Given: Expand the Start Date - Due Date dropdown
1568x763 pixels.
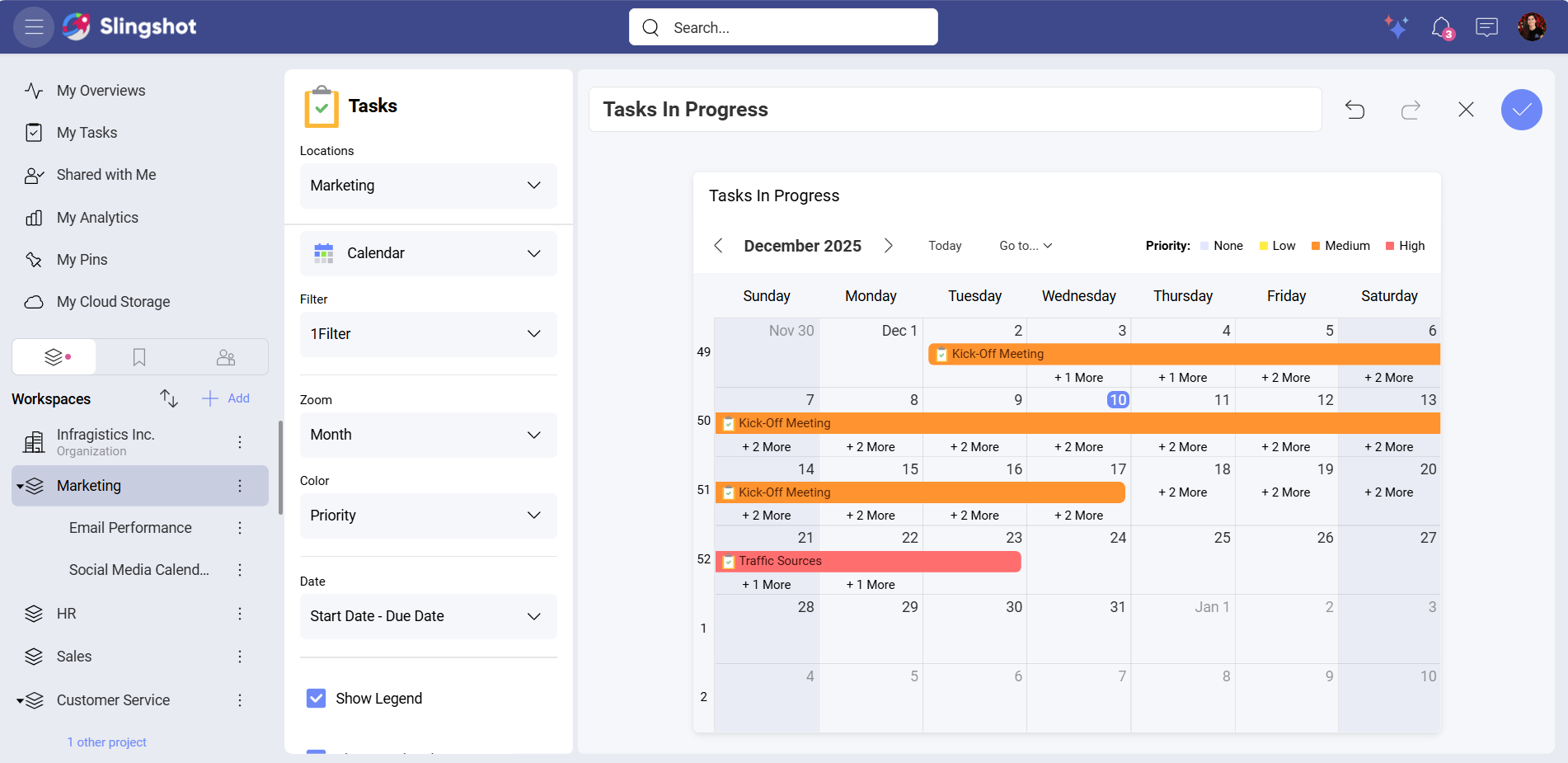Looking at the screenshot, I should click(428, 616).
